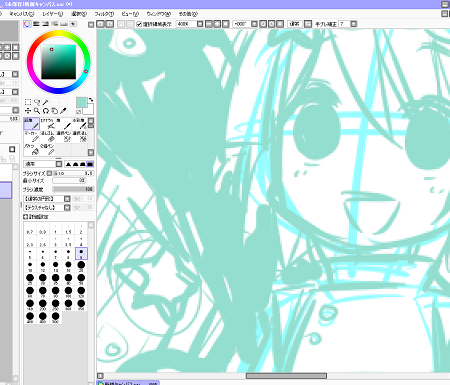Image resolution: width=450 pixels, height=385 pixels.
Task: Open the キャンバス menu
Action: tap(22, 14)
